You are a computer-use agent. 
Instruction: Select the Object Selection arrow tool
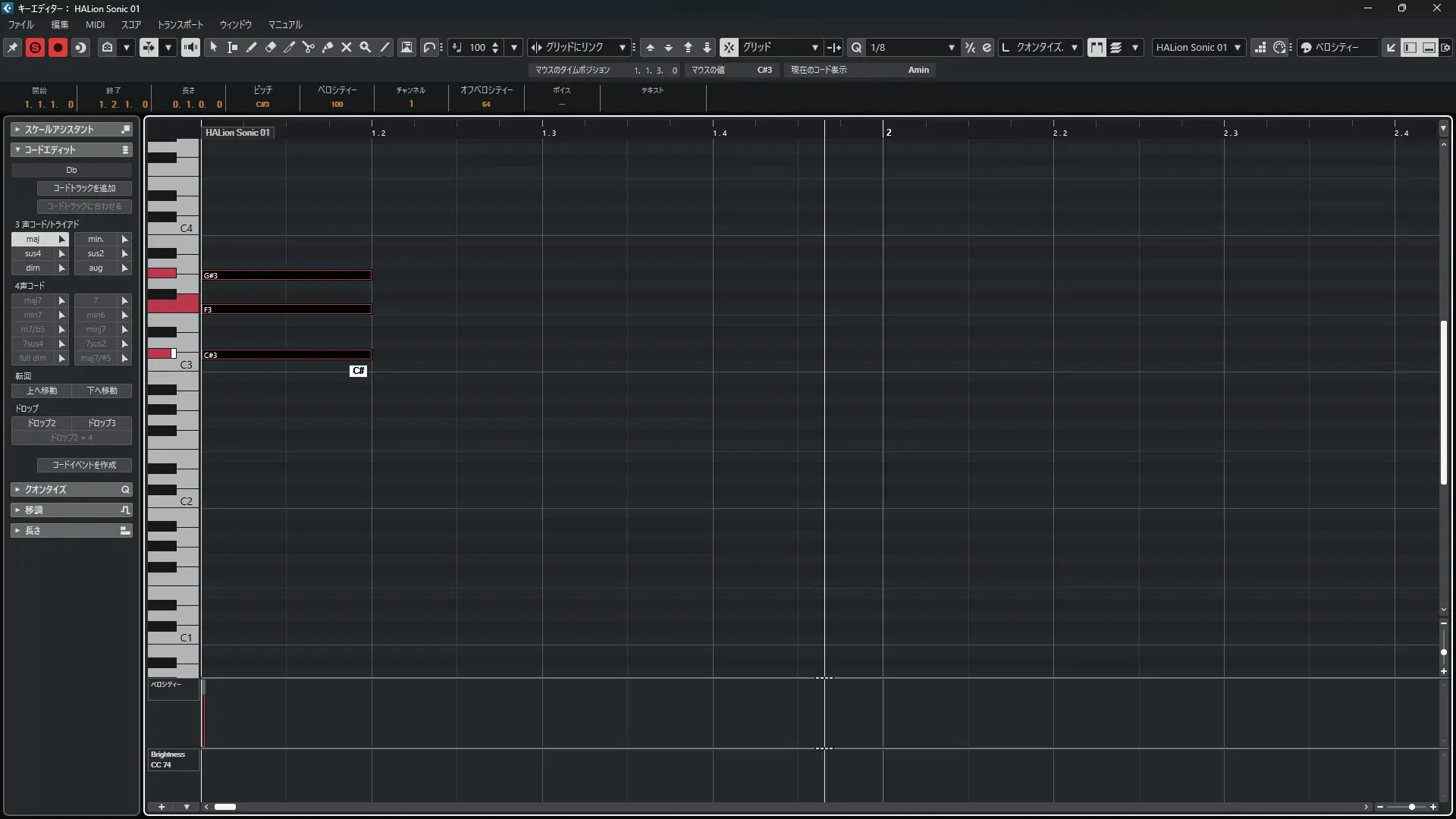[x=213, y=47]
